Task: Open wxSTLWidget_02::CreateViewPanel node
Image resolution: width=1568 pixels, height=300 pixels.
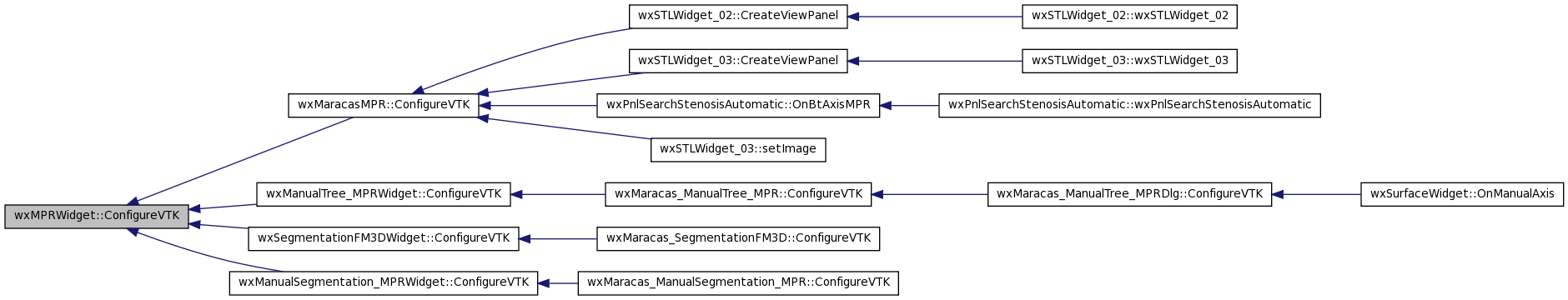Action: click(x=738, y=16)
